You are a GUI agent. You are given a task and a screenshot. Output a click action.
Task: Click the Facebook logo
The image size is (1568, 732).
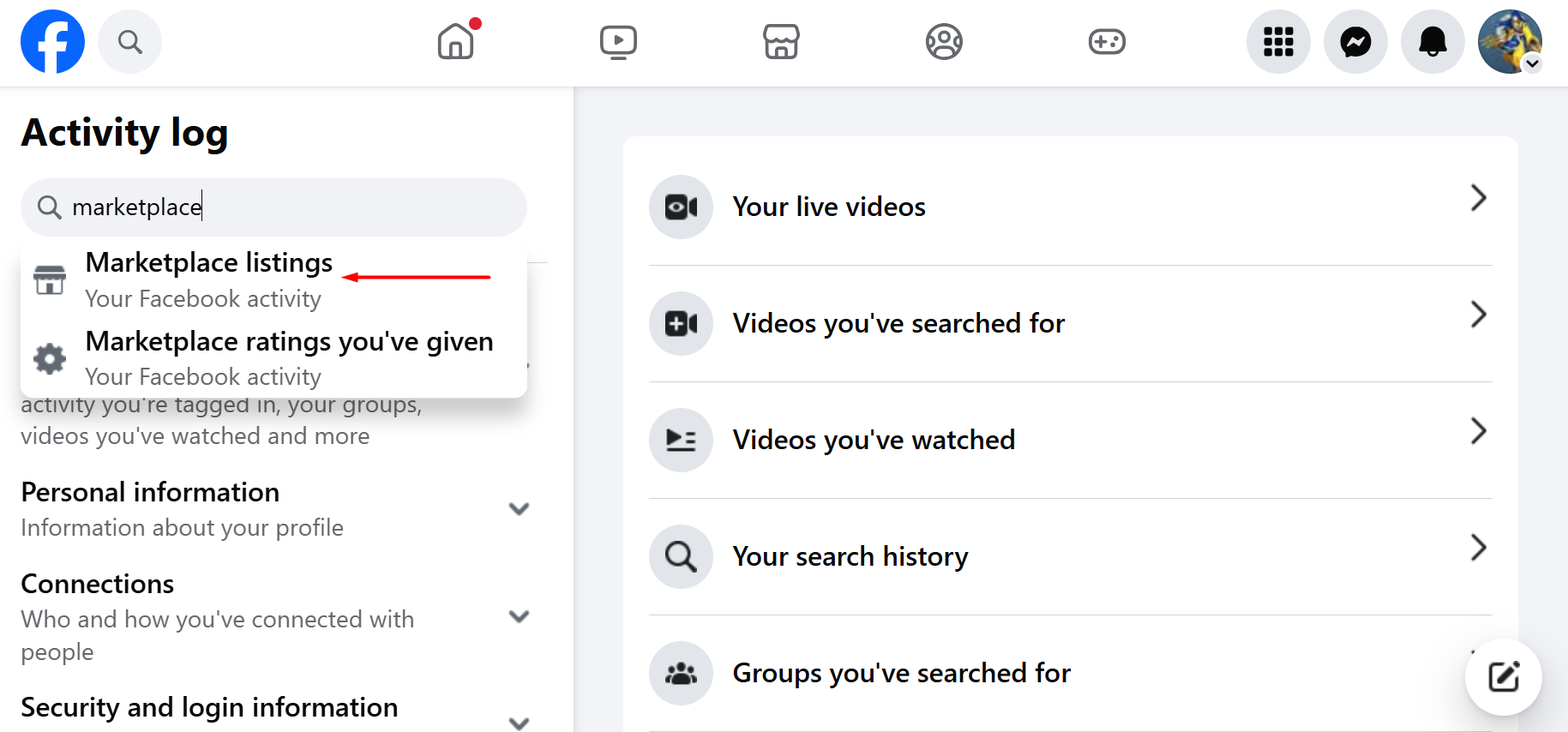52,41
